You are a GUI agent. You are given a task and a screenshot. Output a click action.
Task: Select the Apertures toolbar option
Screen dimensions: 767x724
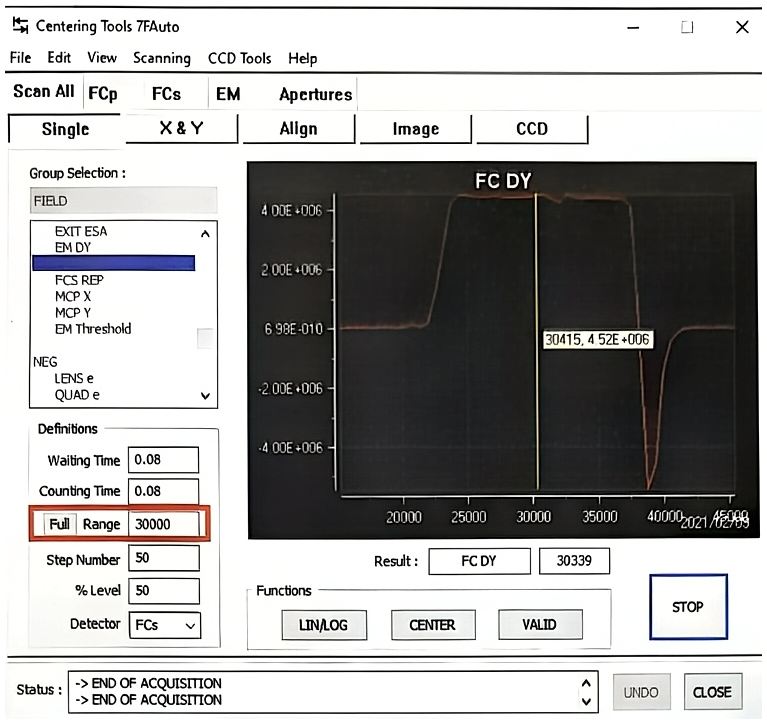coord(316,94)
